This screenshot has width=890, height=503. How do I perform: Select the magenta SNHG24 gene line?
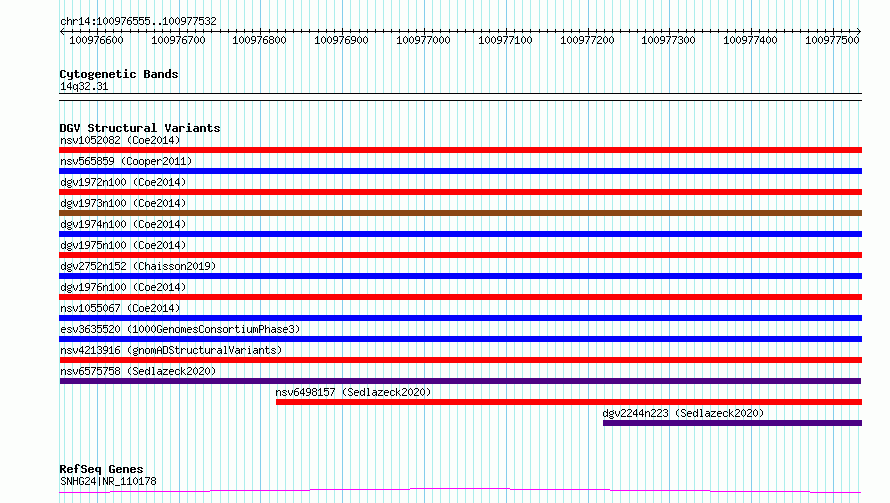click(460, 491)
